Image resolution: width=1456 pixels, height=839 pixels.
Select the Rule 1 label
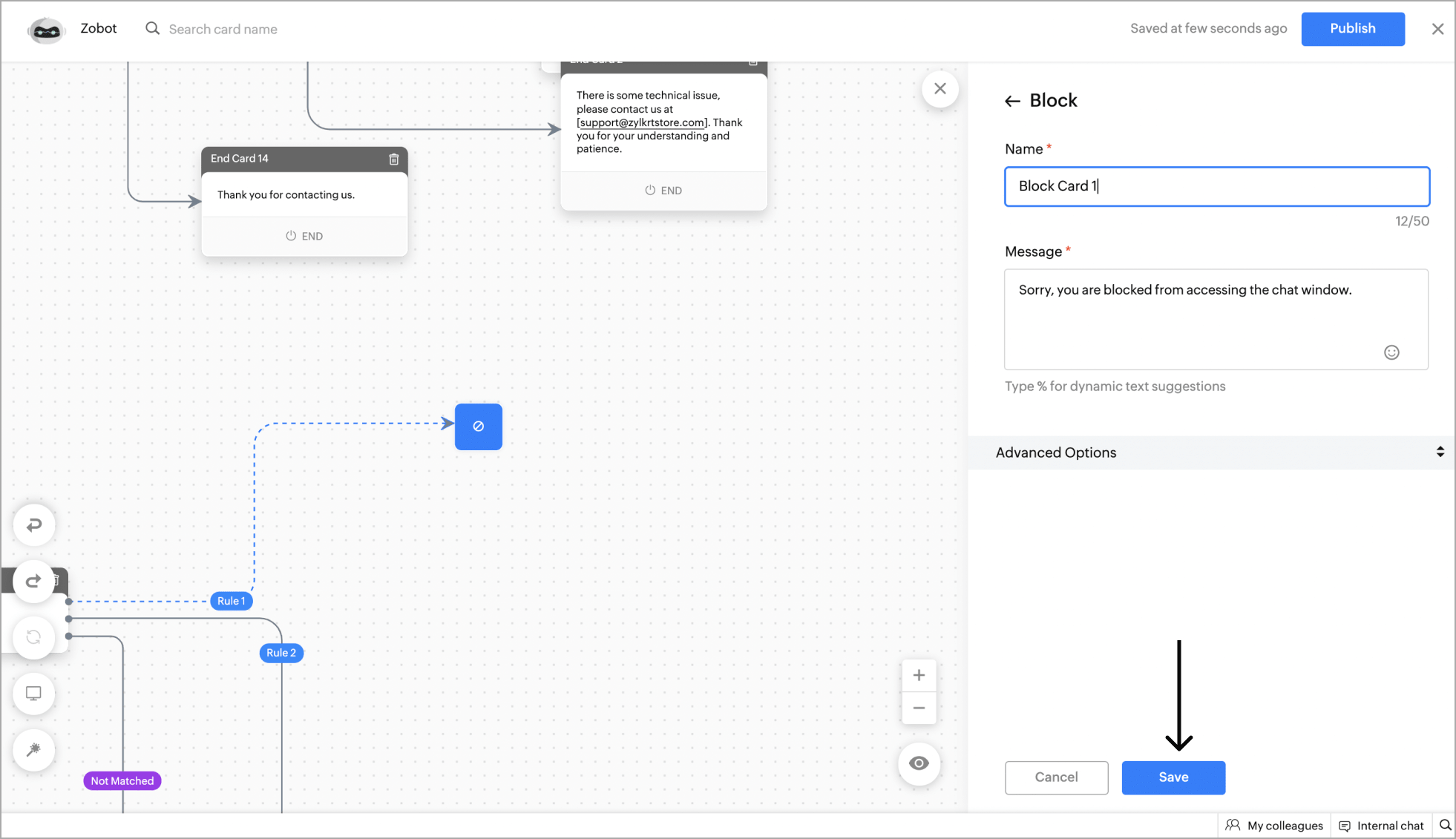[x=231, y=601]
